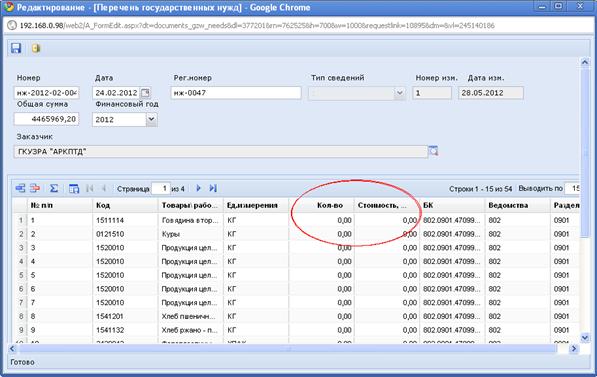597x377 pixels.
Task: Open the Тип сведений dropdown
Action: pyautogui.click(x=399, y=93)
